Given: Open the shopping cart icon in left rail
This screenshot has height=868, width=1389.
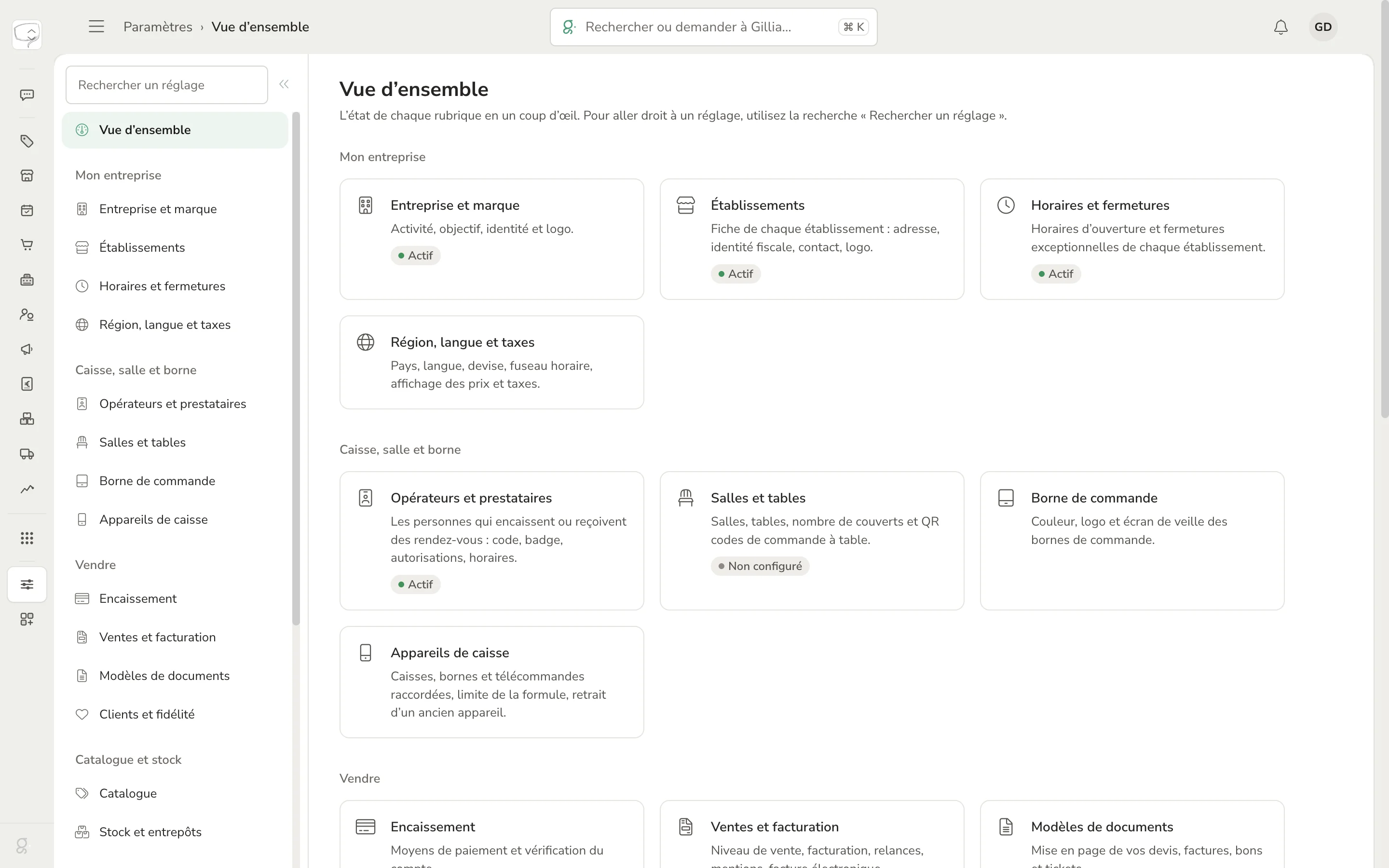Looking at the screenshot, I should (27, 245).
